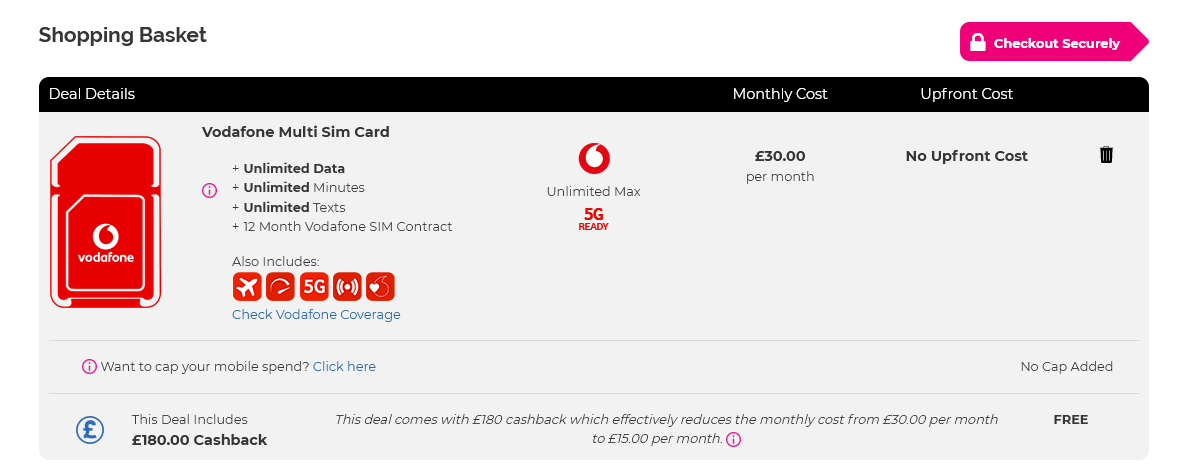1185x473 pixels.
Task: Click the £180.00 Cashback label
Action: (x=200, y=440)
